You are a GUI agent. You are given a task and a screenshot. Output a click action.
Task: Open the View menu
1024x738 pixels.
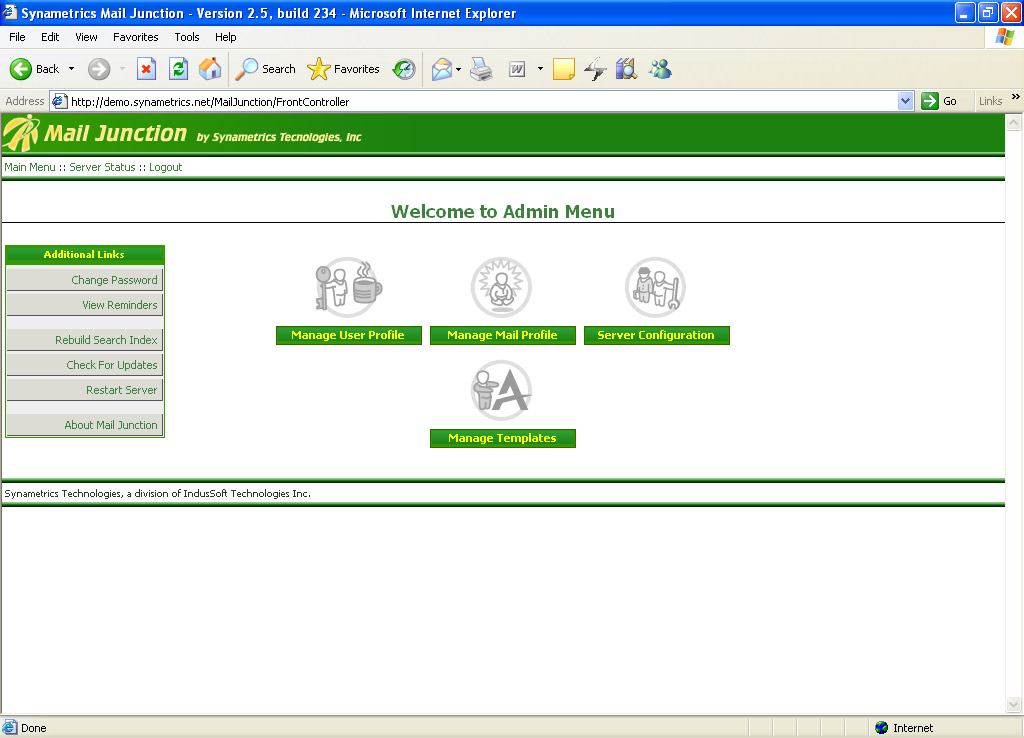(86, 37)
